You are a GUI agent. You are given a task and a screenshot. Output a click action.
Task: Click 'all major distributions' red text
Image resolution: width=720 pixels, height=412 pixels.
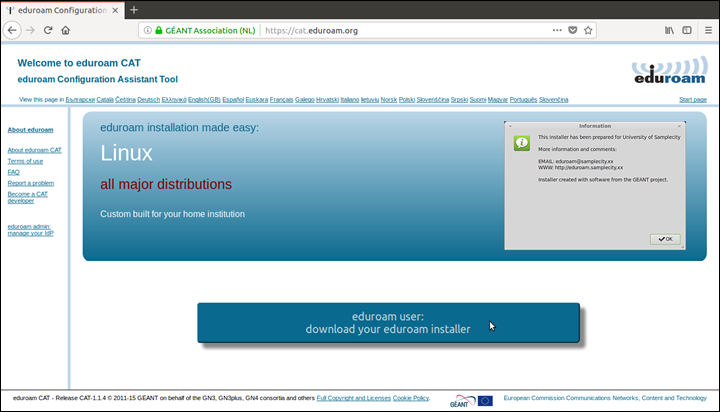(x=166, y=184)
